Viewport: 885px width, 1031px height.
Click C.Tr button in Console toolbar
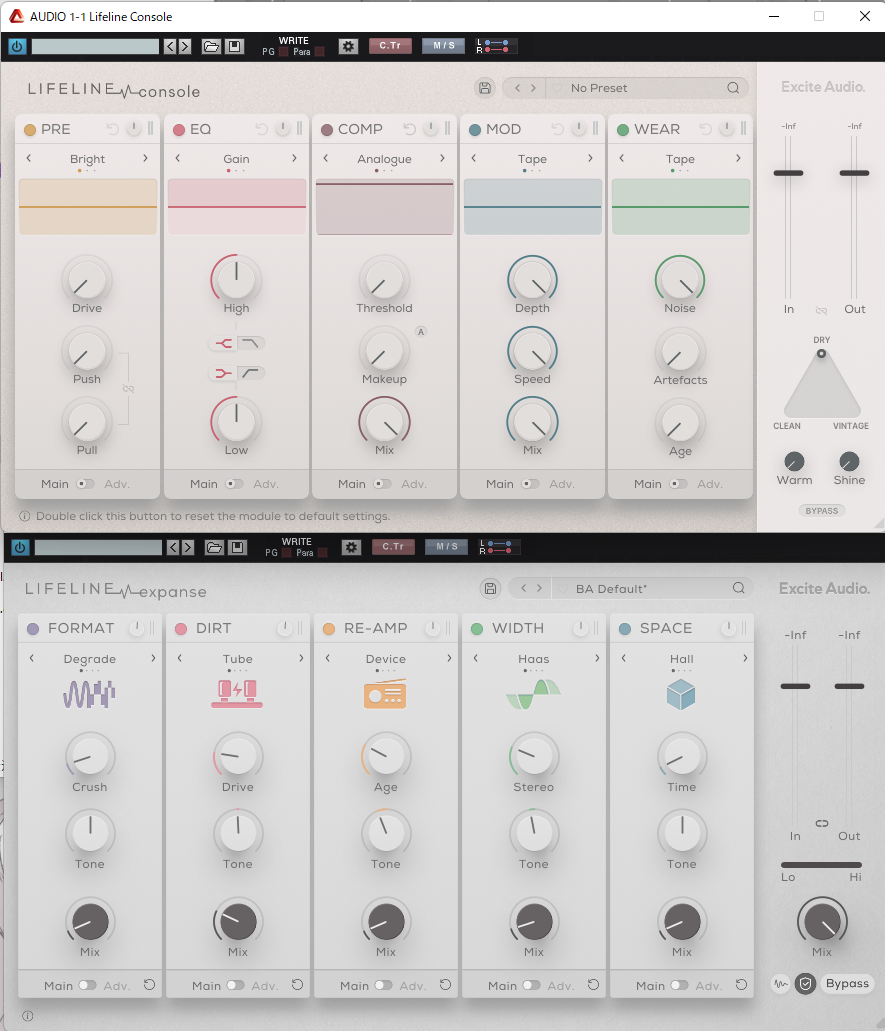[390, 45]
